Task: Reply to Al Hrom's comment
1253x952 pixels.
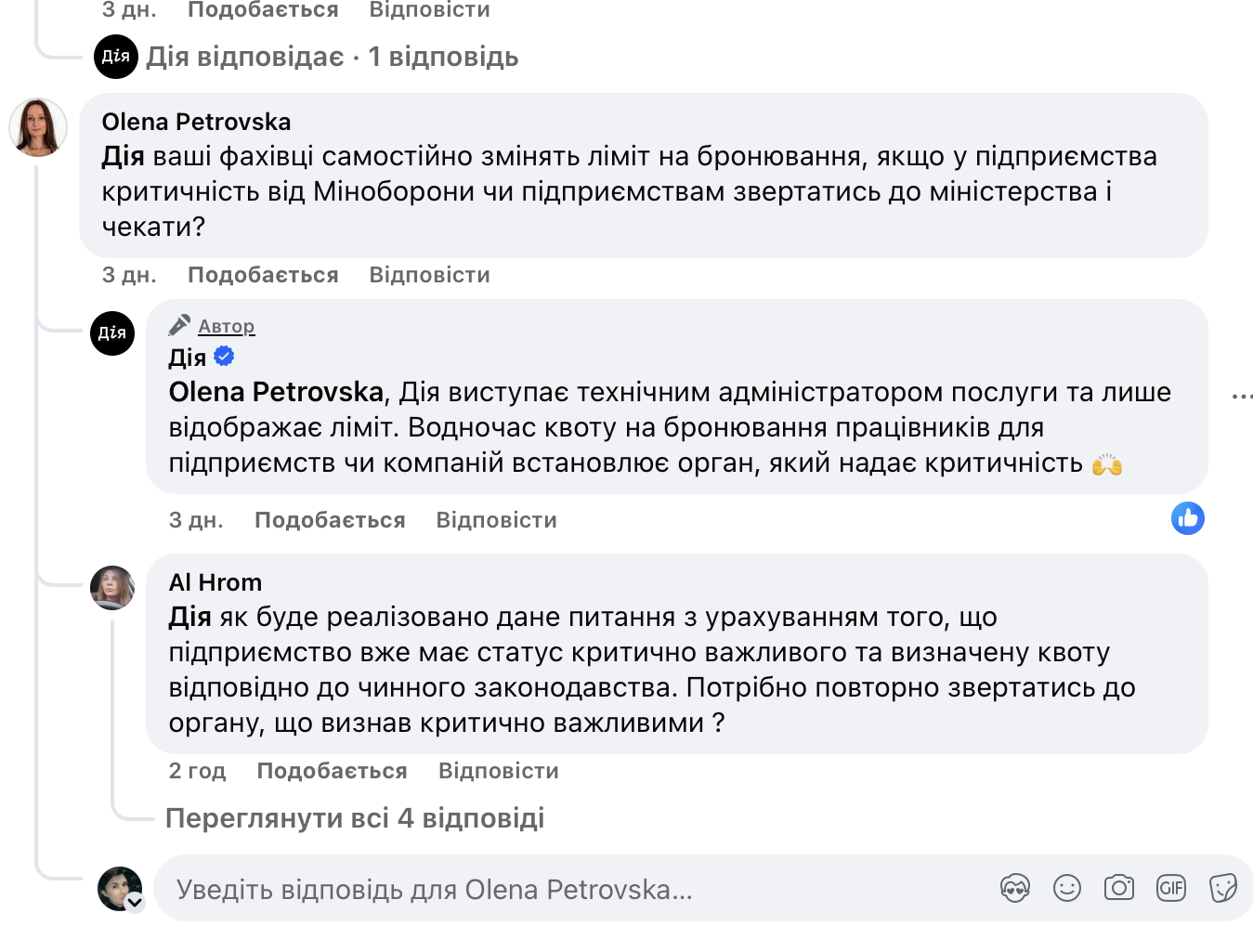Action: coord(499,771)
